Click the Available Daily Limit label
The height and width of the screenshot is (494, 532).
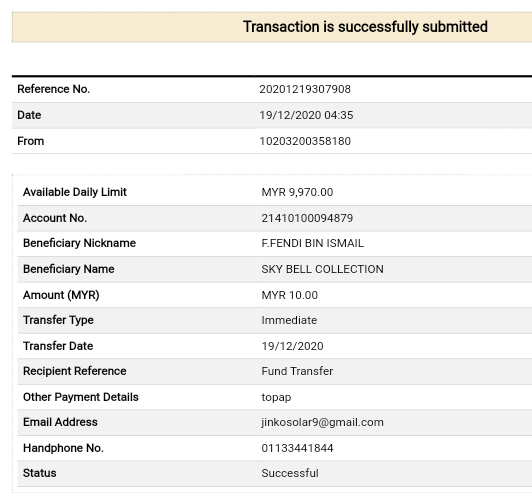[x=75, y=192]
